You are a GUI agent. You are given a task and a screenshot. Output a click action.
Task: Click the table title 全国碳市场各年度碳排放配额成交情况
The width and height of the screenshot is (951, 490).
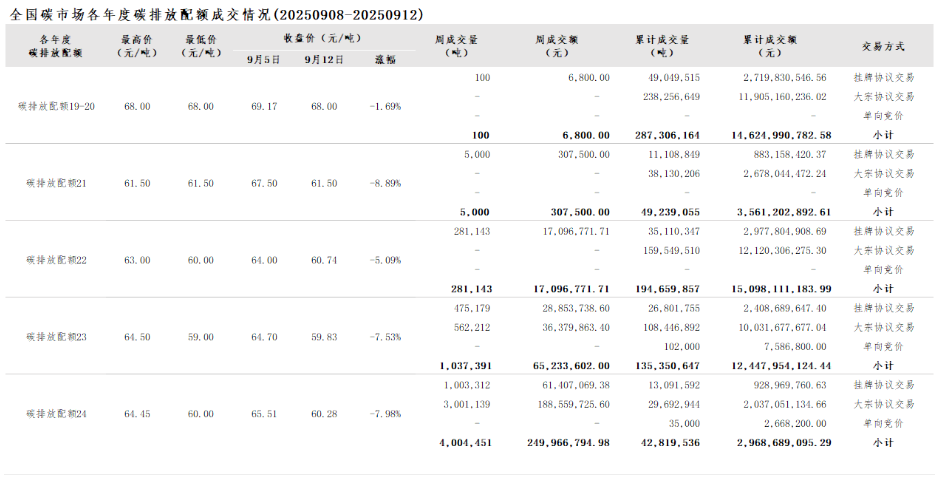click(x=215, y=15)
